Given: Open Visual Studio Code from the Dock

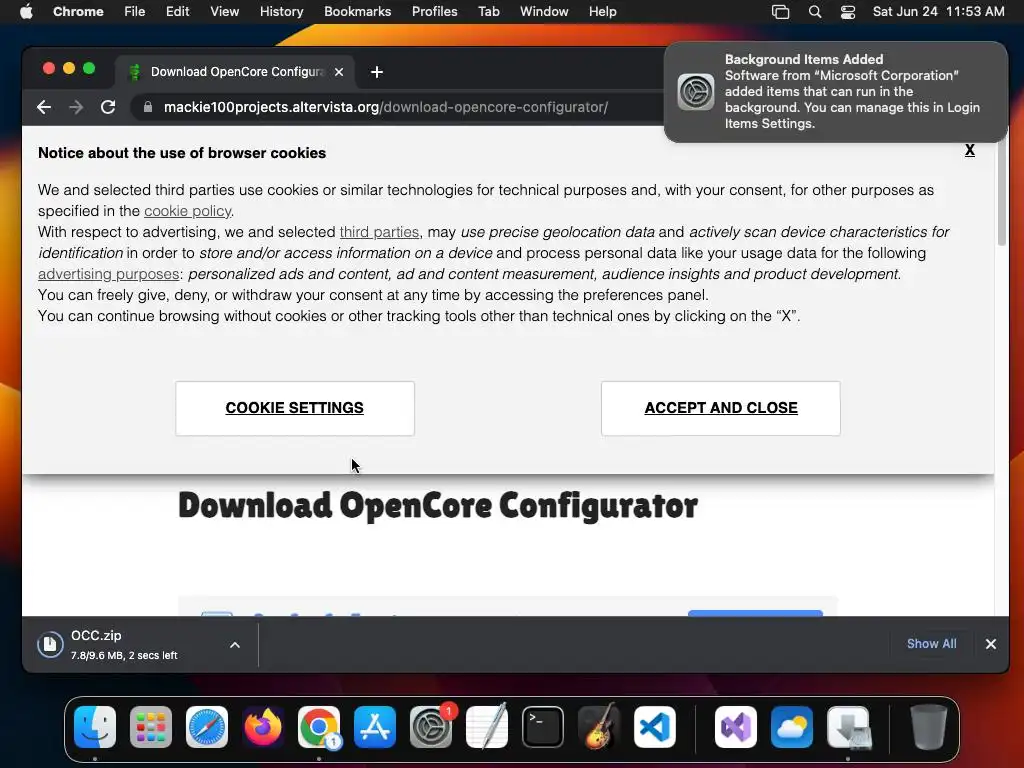Looking at the screenshot, I should (655, 727).
